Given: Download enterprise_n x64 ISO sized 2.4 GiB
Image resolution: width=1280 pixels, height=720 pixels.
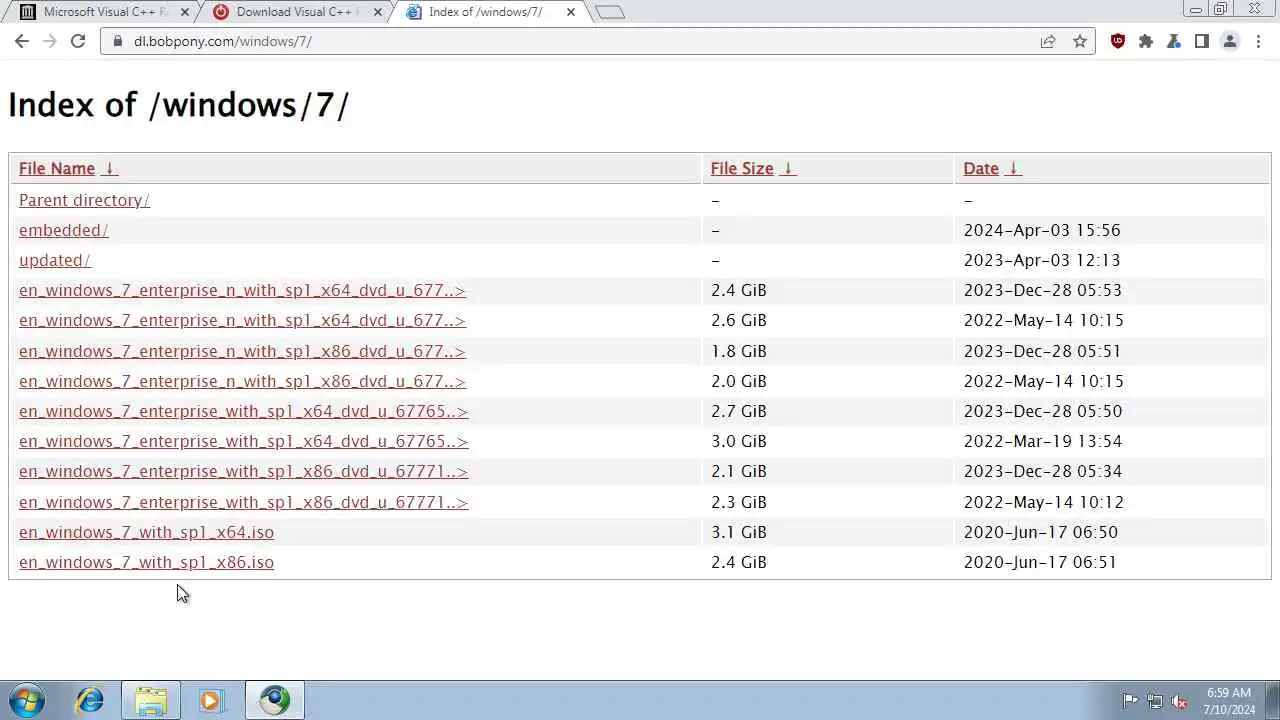Looking at the screenshot, I should 242,290.
